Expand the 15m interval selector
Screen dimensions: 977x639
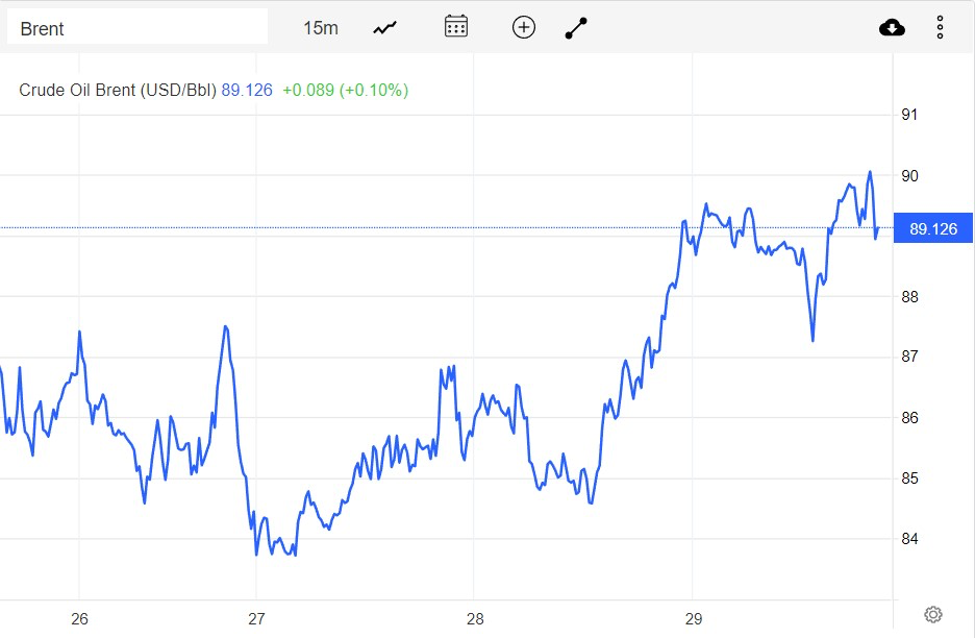(x=320, y=28)
